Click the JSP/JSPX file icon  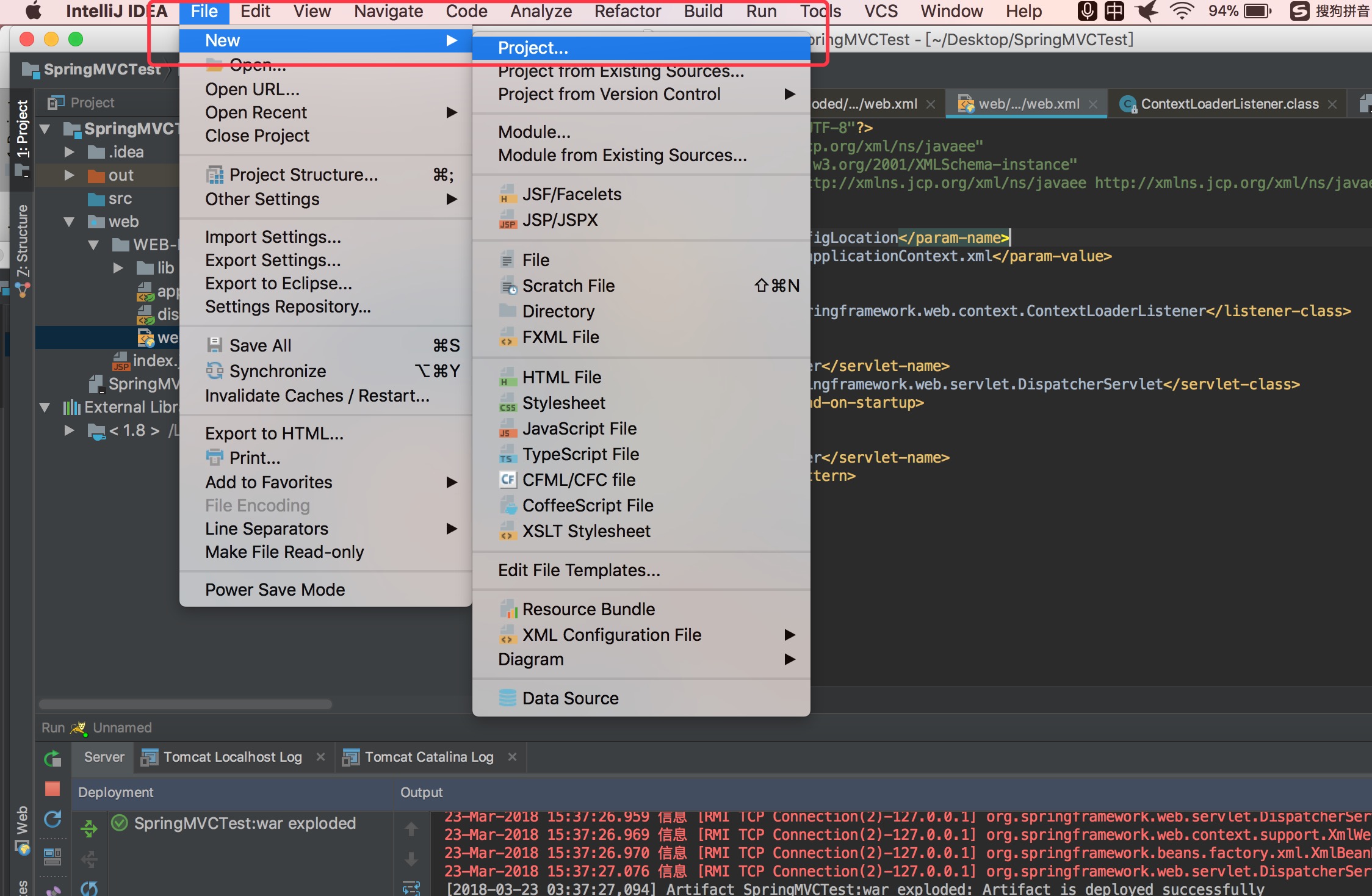(x=507, y=220)
